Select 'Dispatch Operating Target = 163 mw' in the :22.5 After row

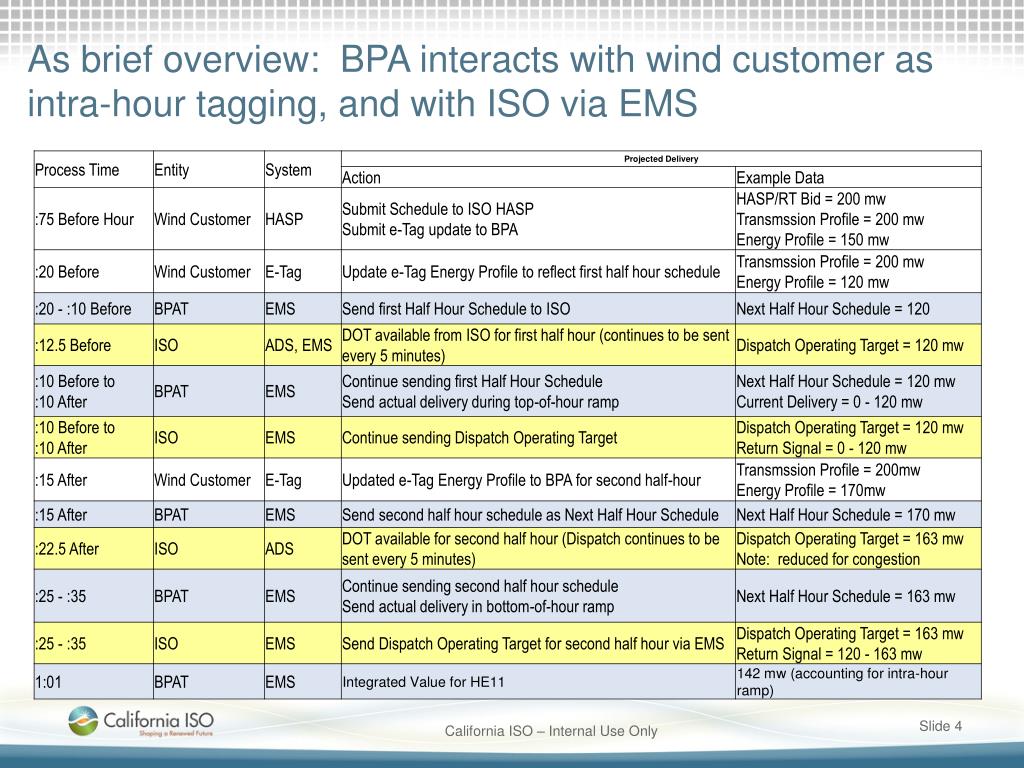pos(850,539)
